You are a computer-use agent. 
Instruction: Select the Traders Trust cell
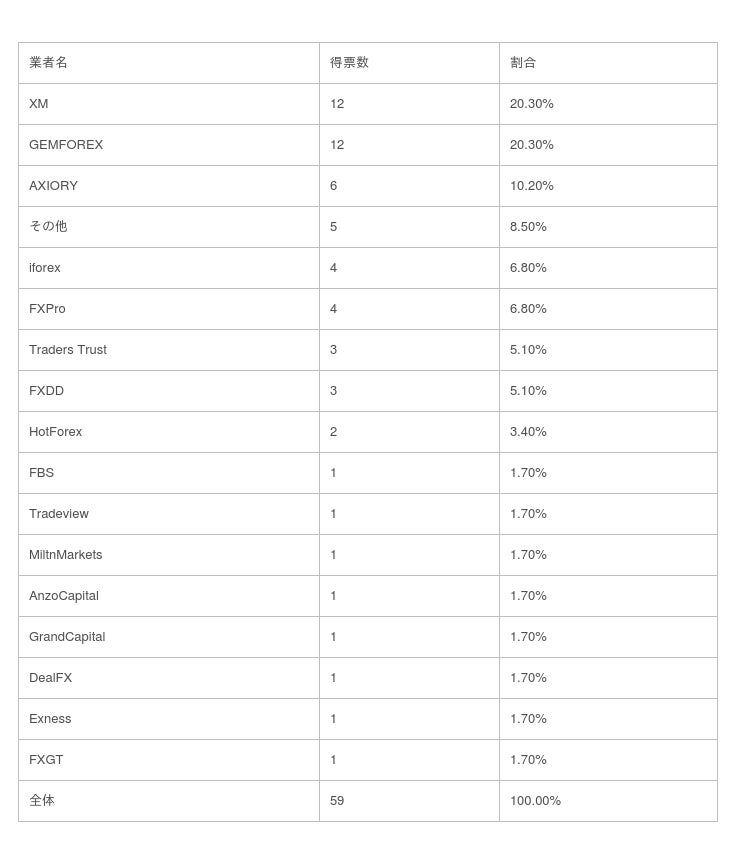click(x=68, y=349)
